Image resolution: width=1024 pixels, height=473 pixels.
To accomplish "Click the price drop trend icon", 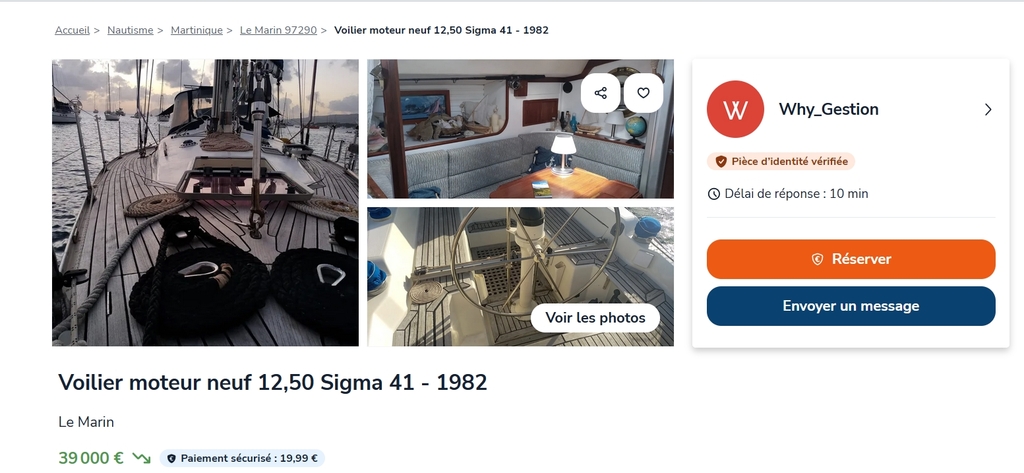I will pyautogui.click(x=141, y=458).
